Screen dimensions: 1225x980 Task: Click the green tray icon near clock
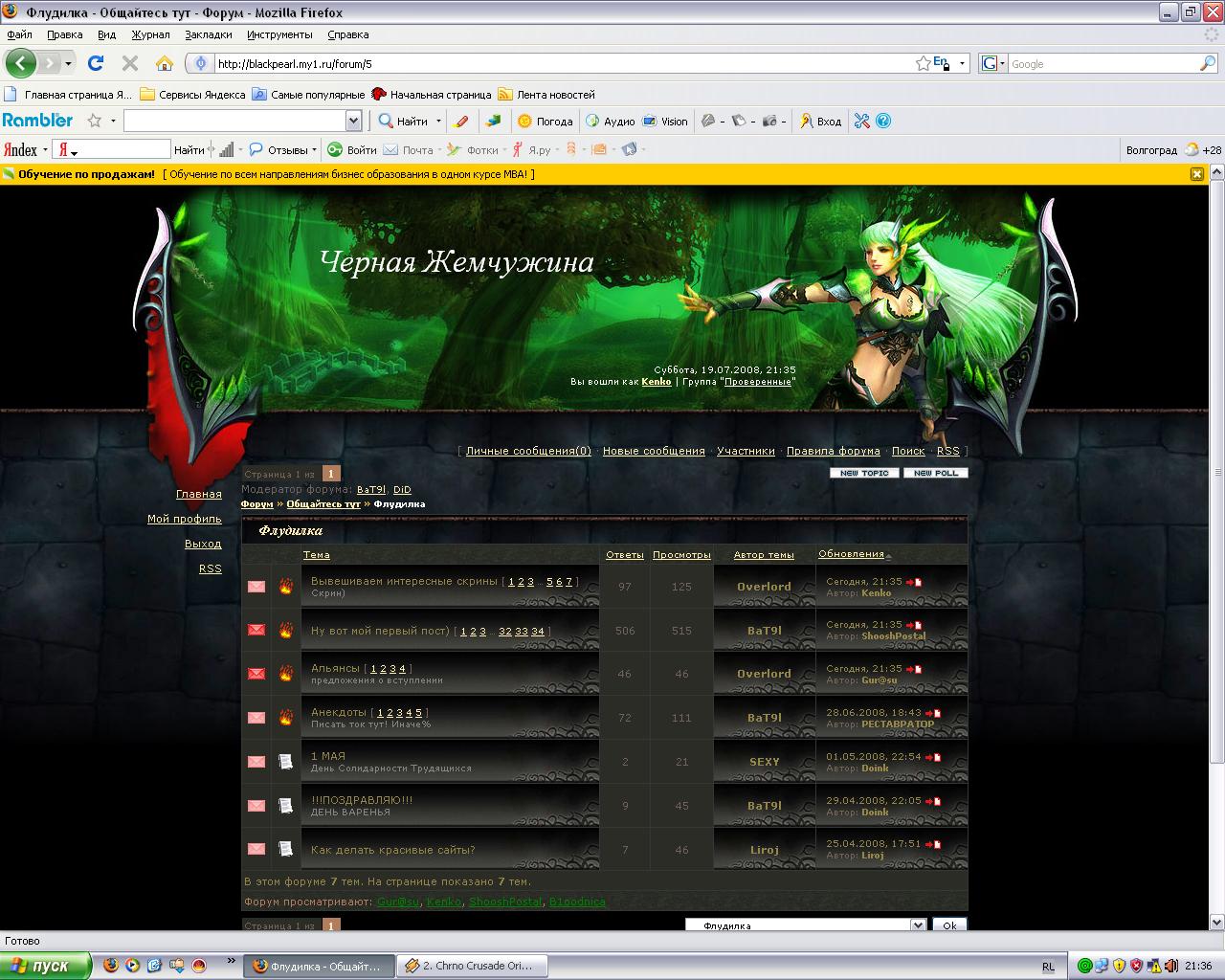(x=1084, y=966)
